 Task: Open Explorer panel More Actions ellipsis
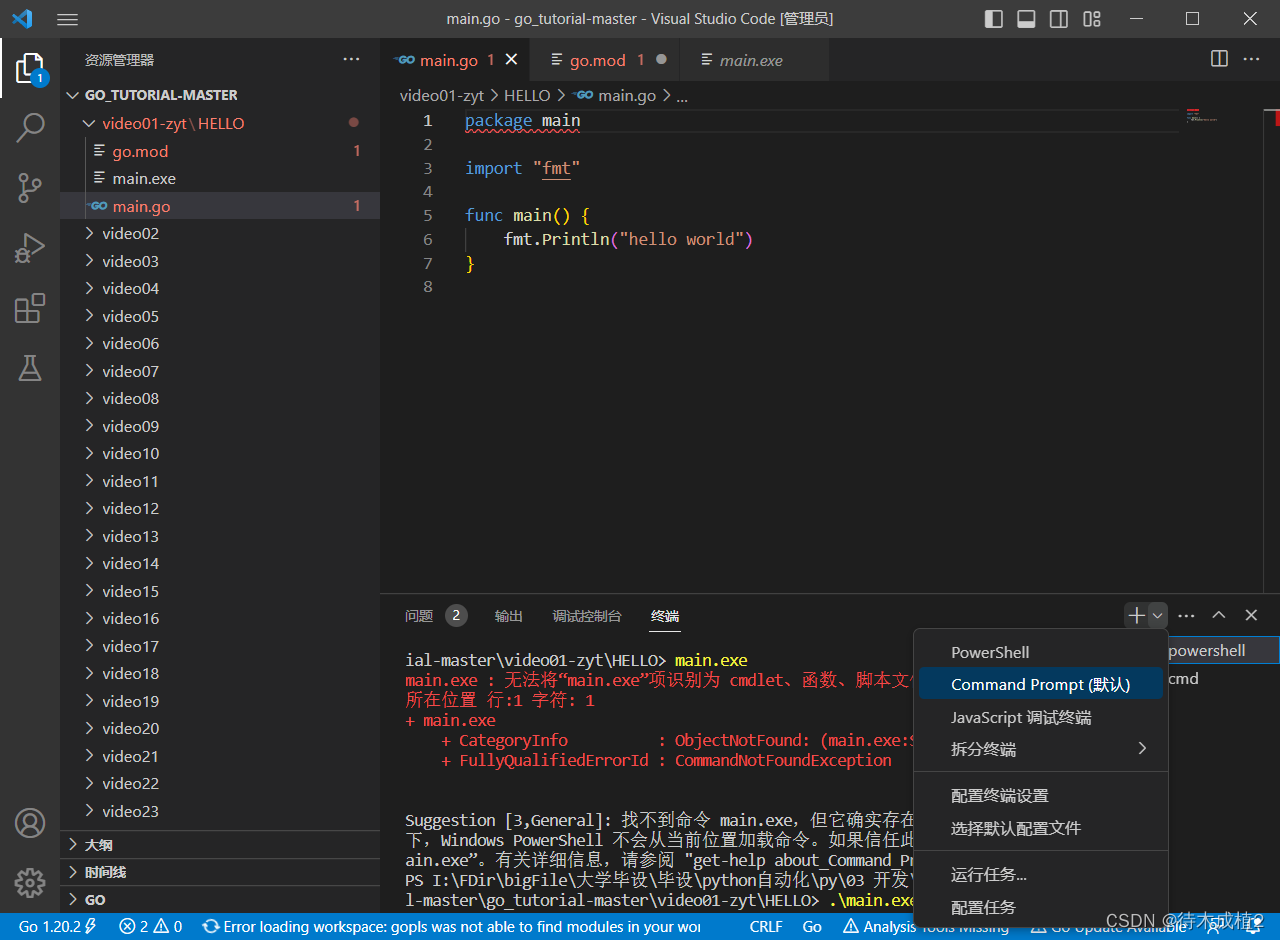(x=351, y=59)
